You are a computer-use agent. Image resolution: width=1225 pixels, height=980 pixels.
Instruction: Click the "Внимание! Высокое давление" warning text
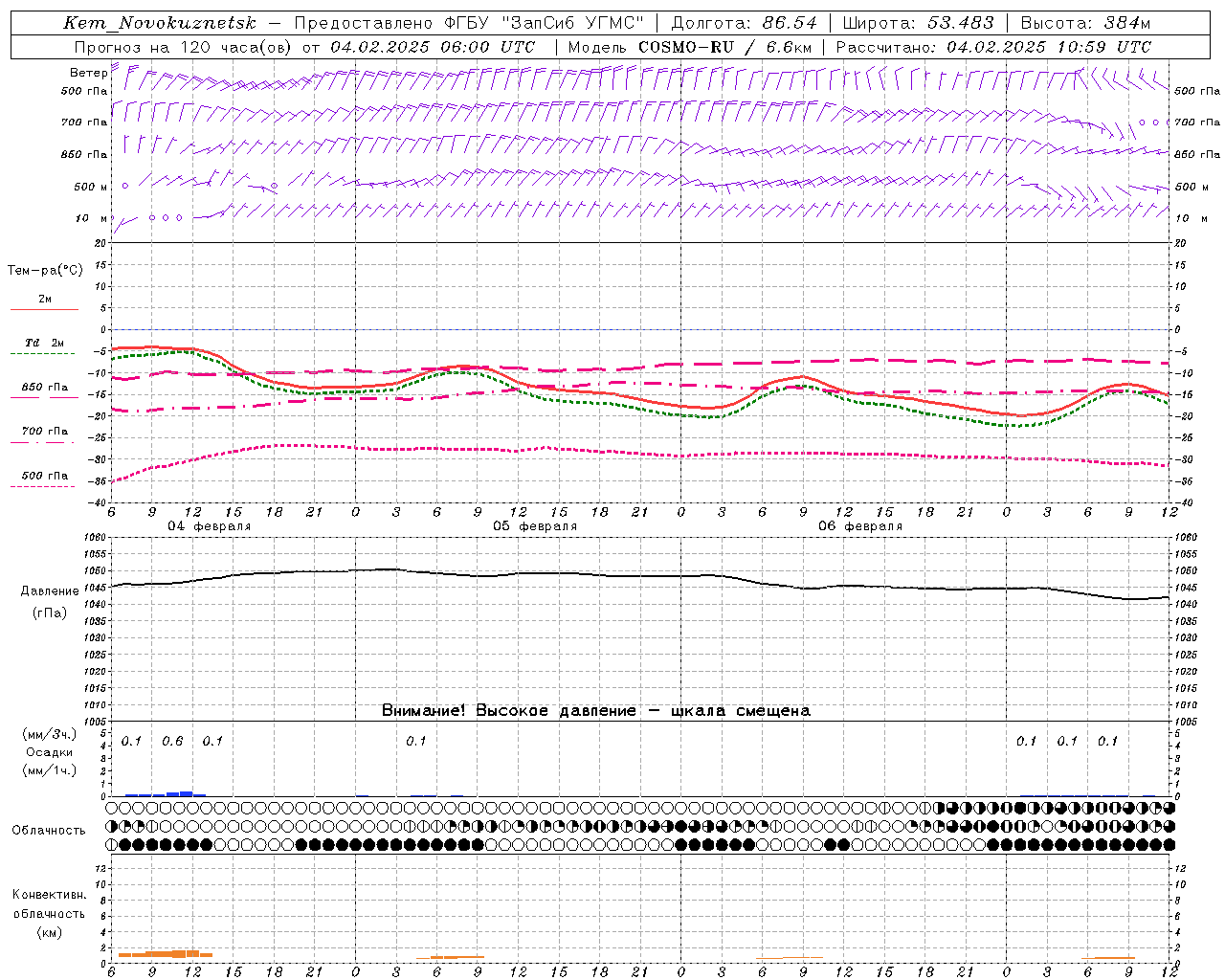[509, 711]
